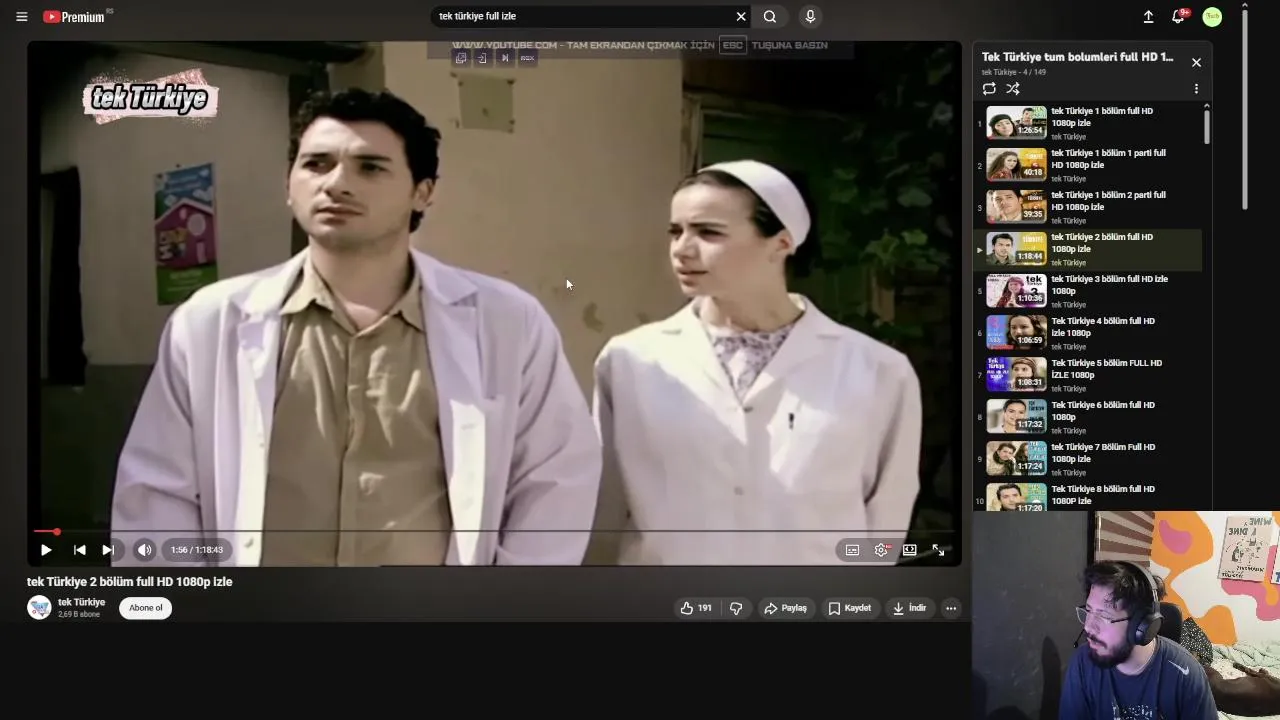Click the first overlay icon under ESC banner
The height and width of the screenshot is (720, 1280).
click(x=461, y=58)
